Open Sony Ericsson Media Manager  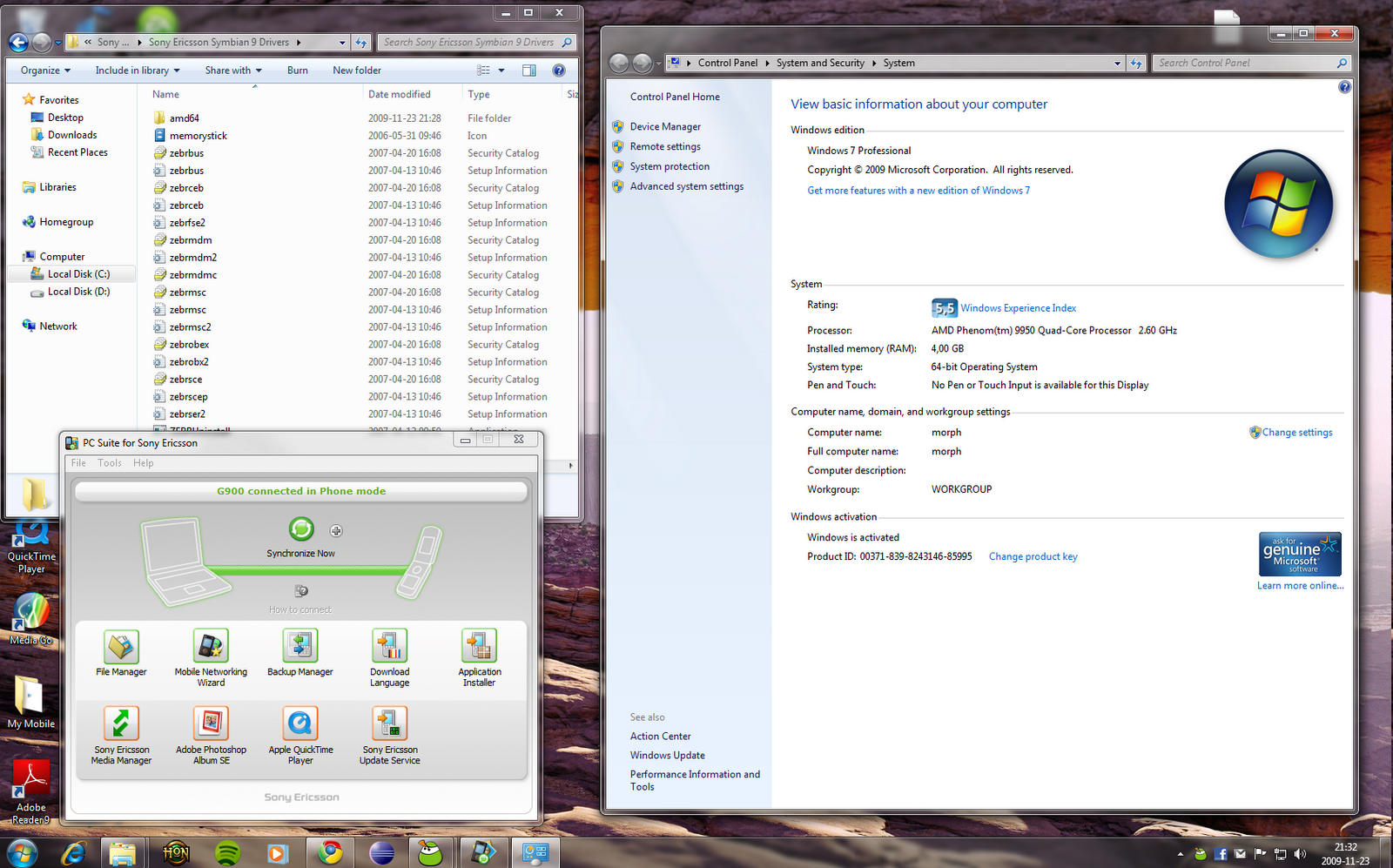121,723
